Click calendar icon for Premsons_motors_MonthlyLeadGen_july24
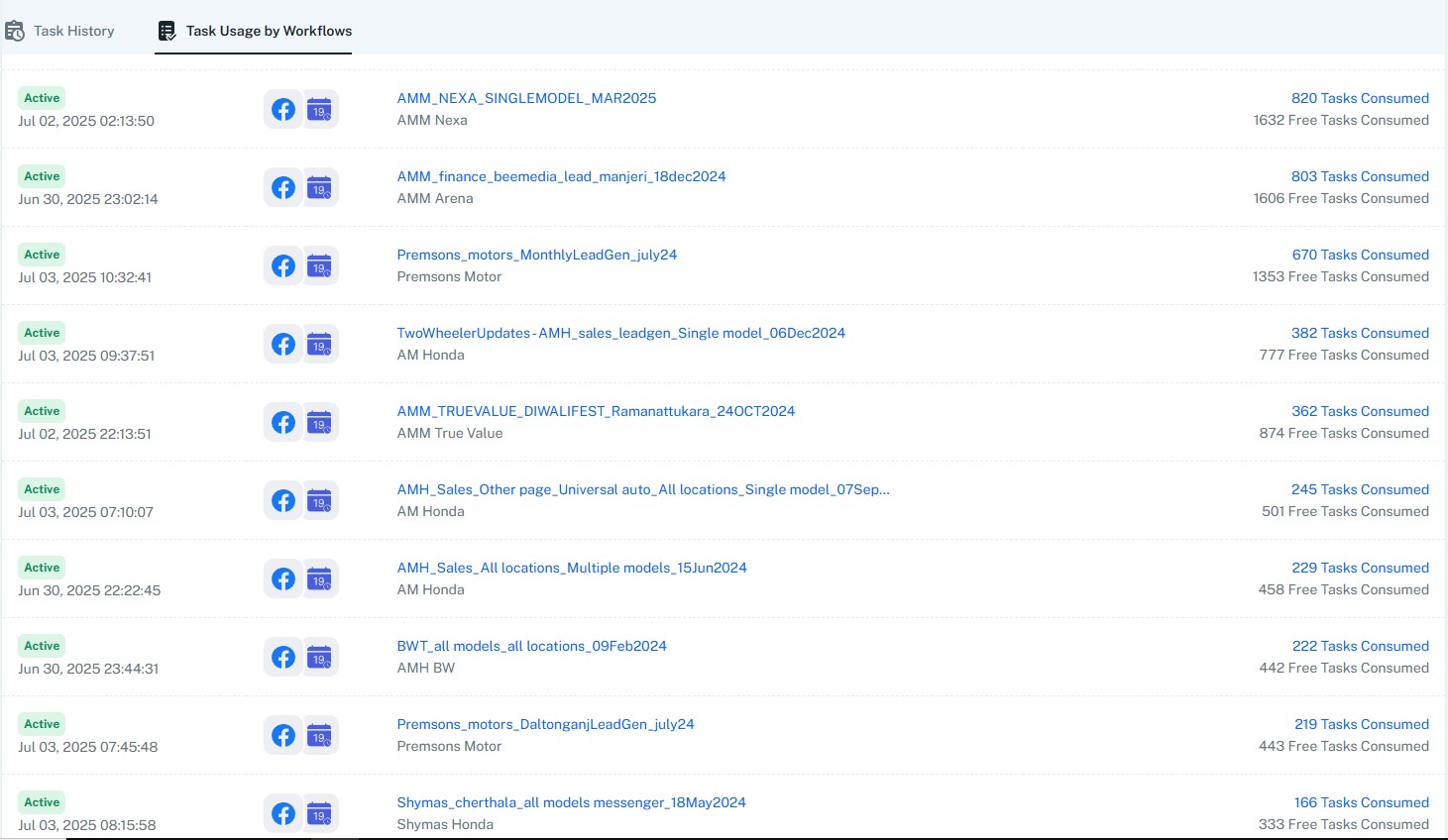The width and height of the screenshot is (1448, 840). [319, 265]
